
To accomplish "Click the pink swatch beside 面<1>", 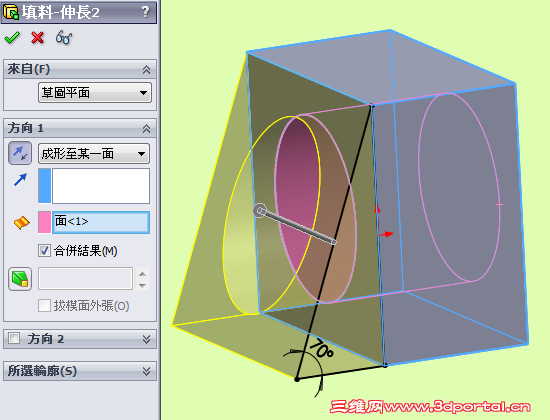I will (x=45, y=222).
